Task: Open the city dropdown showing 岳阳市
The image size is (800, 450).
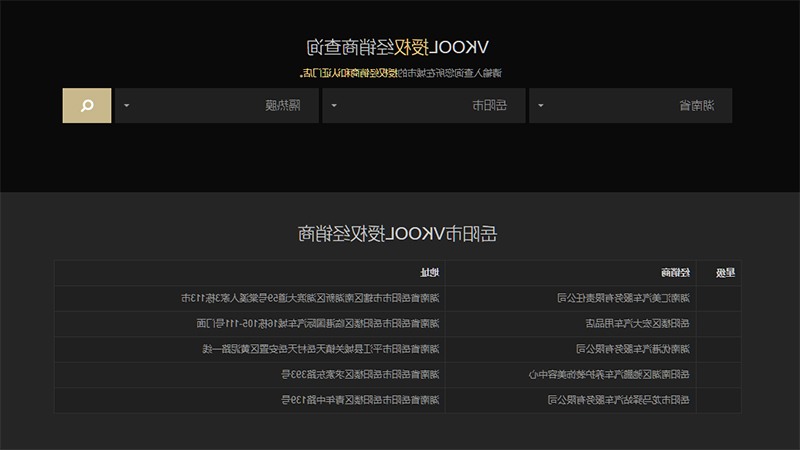Action: 423,106
